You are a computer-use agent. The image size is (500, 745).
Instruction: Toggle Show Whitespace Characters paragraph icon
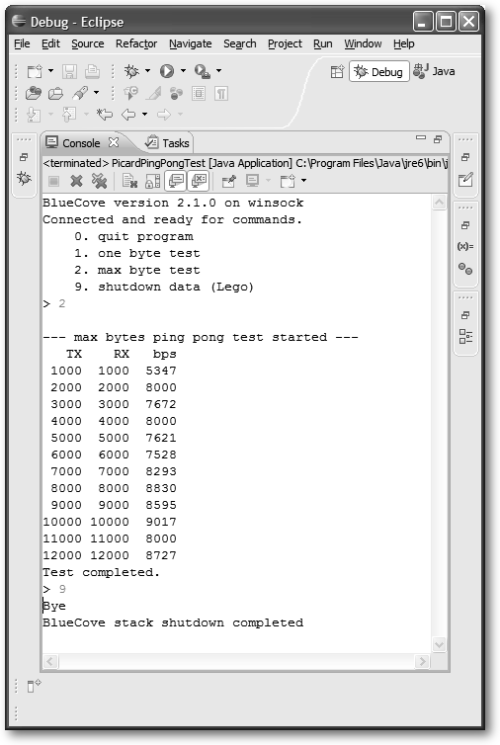[x=221, y=94]
